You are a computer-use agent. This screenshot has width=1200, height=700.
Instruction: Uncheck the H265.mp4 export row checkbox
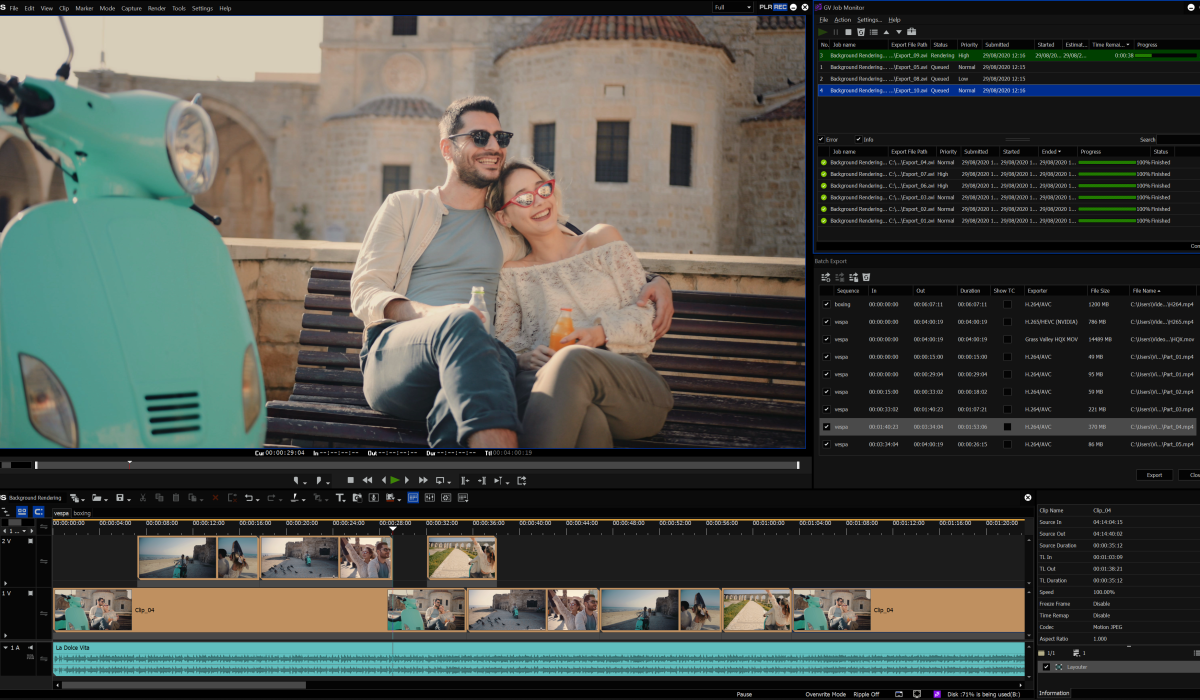tap(825, 322)
